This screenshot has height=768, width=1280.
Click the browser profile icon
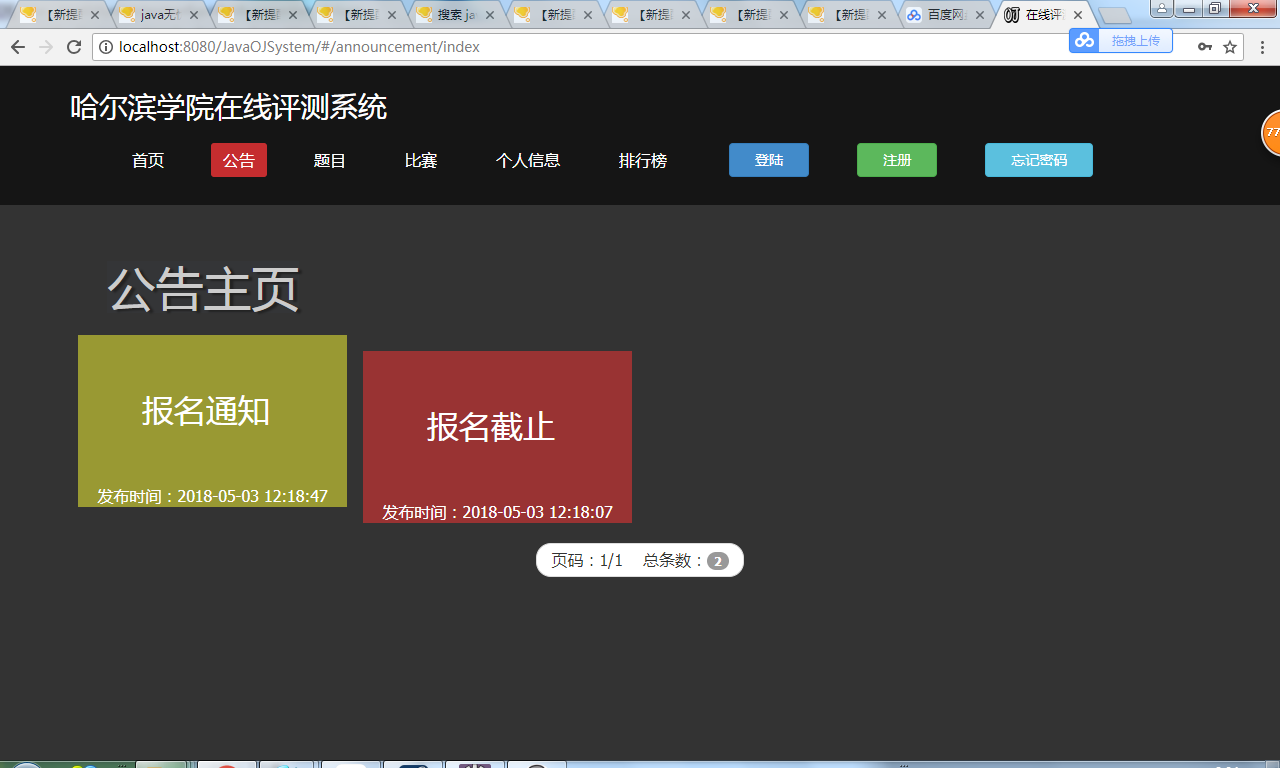(1160, 8)
